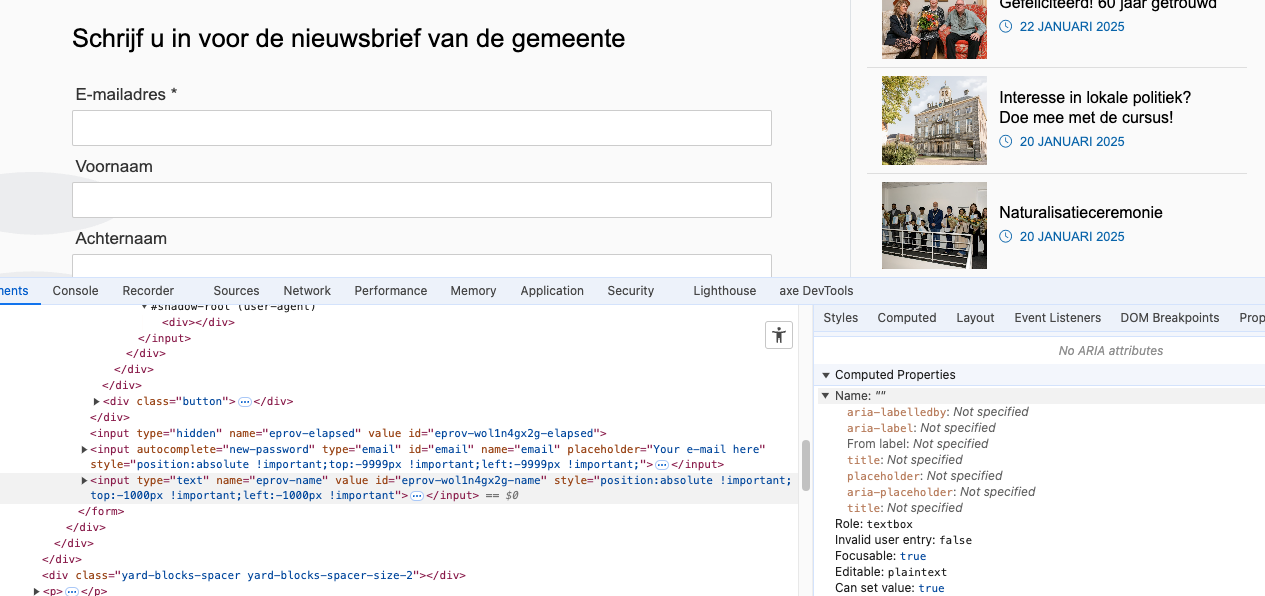Click the placeholder: Not specified row

click(x=924, y=476)
